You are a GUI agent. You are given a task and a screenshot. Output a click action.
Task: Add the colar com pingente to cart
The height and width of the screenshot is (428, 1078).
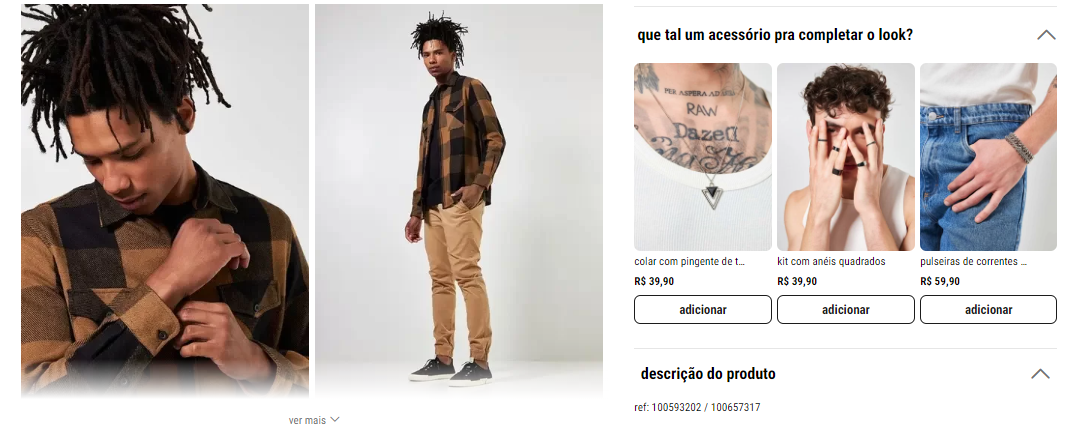(703, 310)
